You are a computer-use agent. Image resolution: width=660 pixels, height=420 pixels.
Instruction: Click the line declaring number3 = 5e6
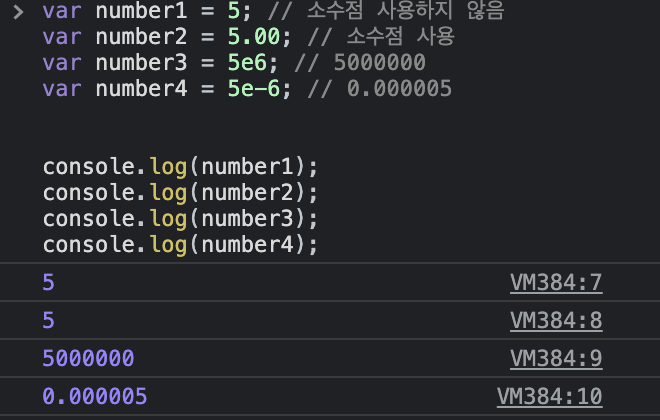click(234, 63)
